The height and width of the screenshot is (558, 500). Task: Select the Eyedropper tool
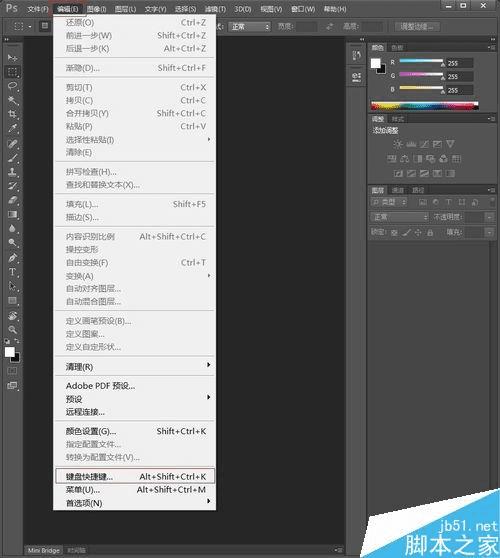pyautogui.click(x=12, y=129)
